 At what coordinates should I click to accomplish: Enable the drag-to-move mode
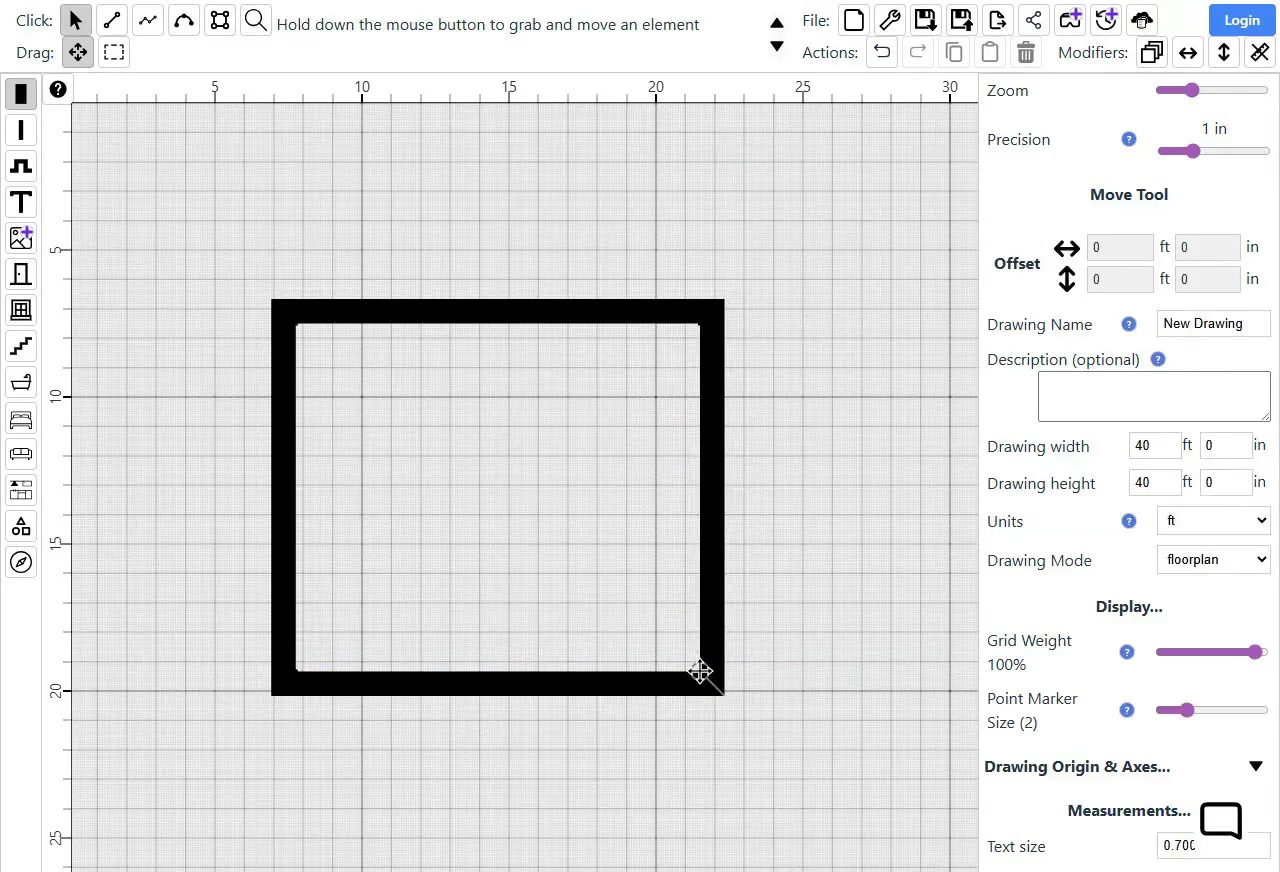[78, 52]
